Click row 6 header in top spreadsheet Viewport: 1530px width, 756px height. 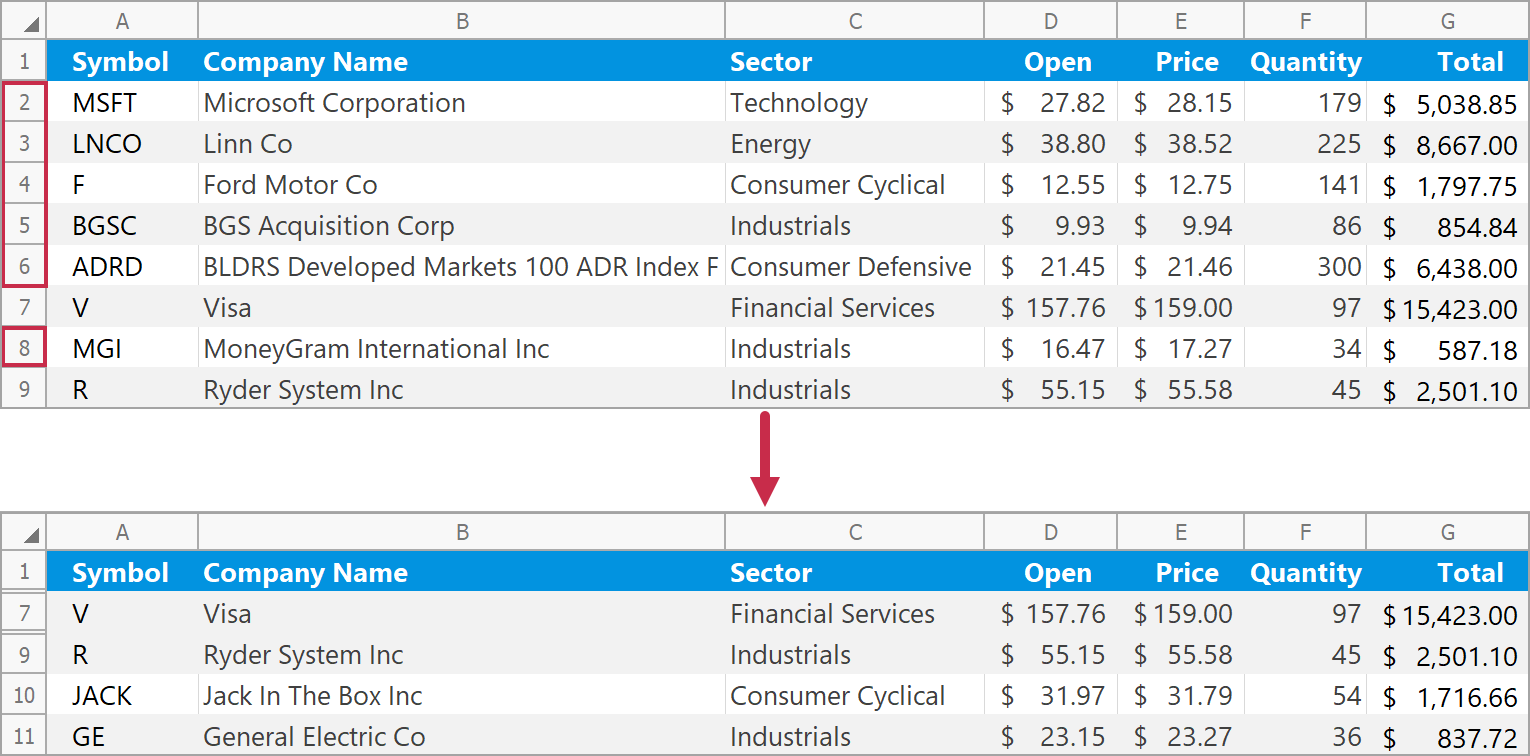[25, 267]
